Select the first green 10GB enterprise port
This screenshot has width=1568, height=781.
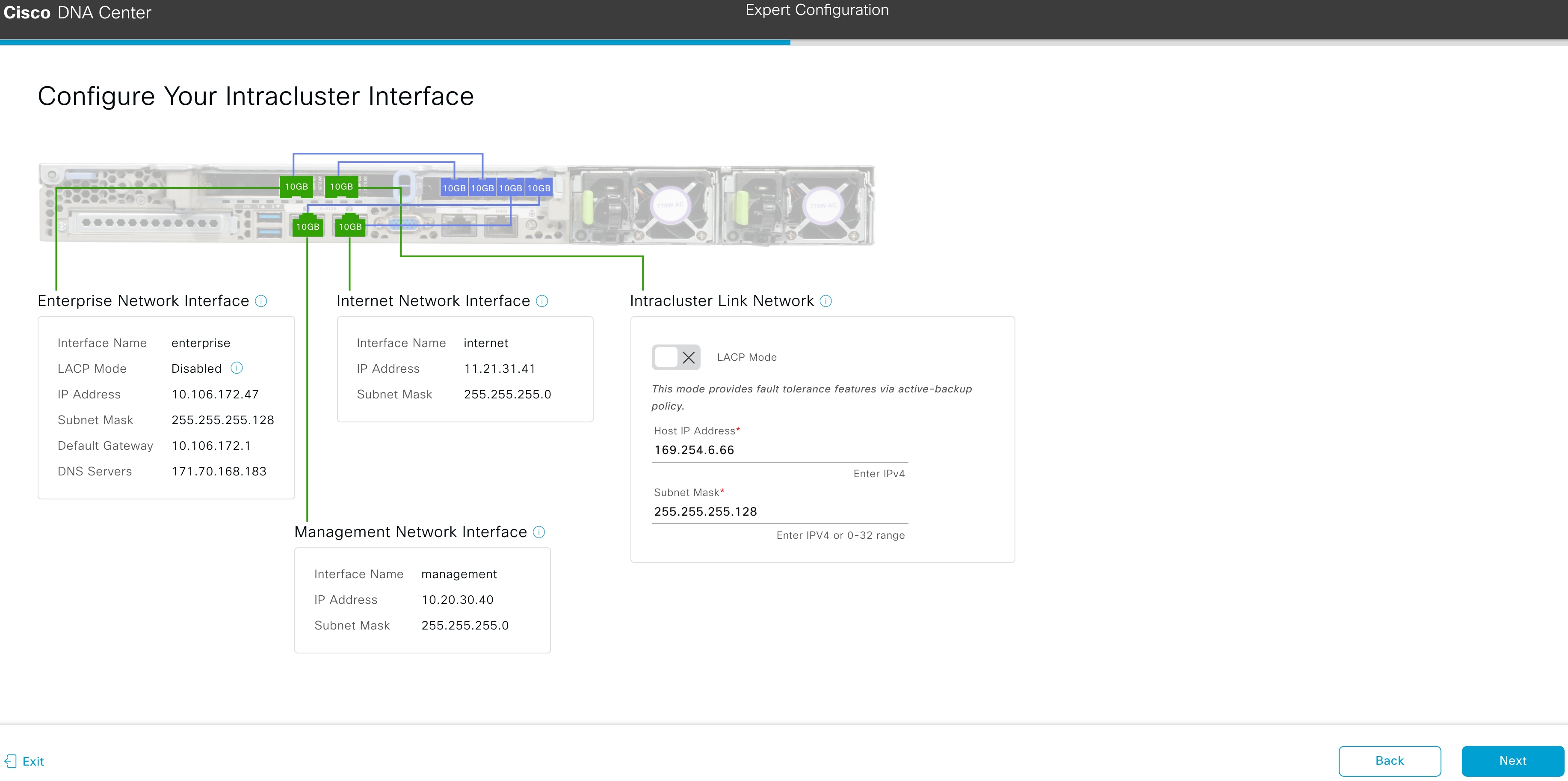(296, 187)
